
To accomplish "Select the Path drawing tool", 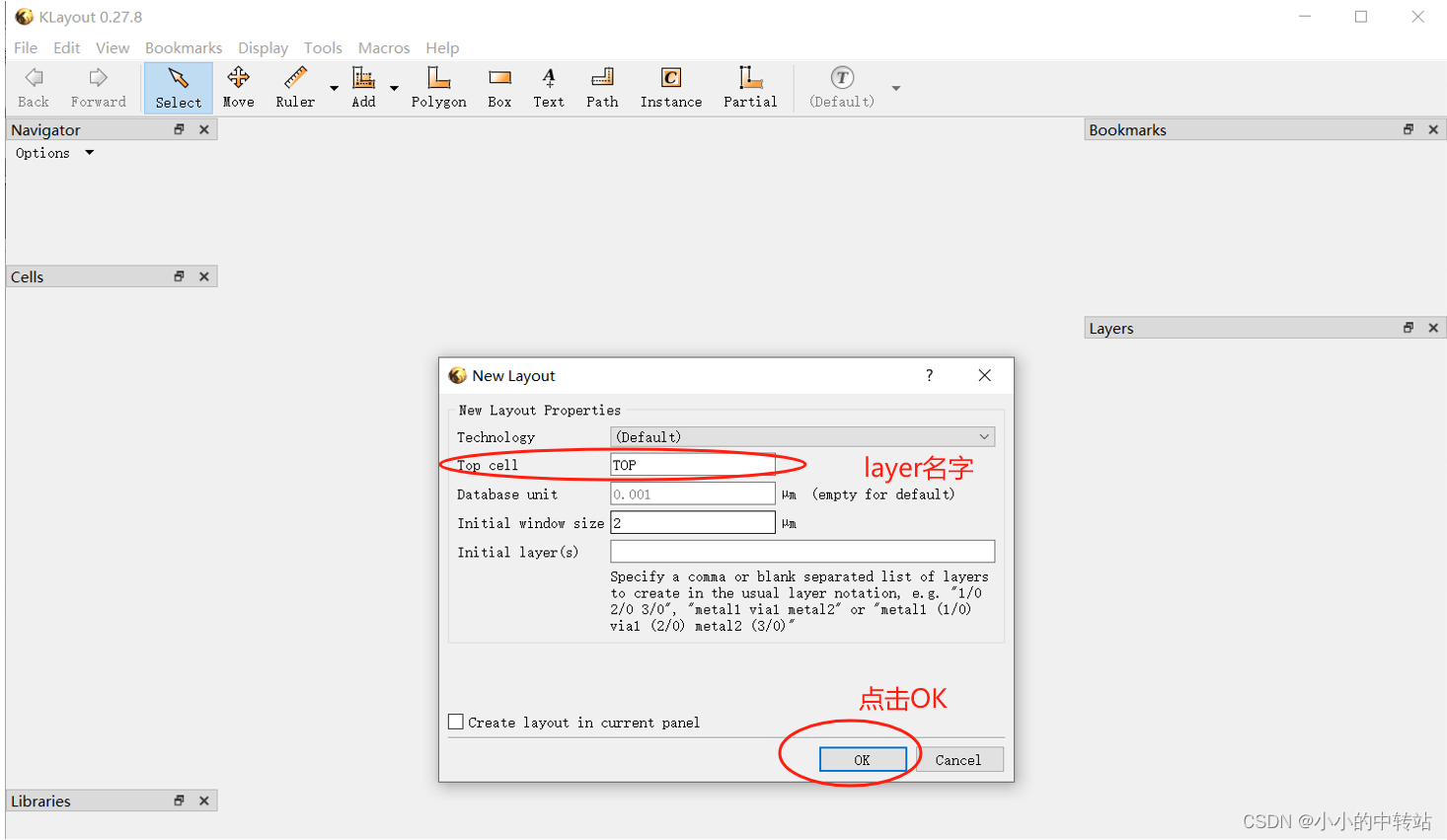I will 602,88.
